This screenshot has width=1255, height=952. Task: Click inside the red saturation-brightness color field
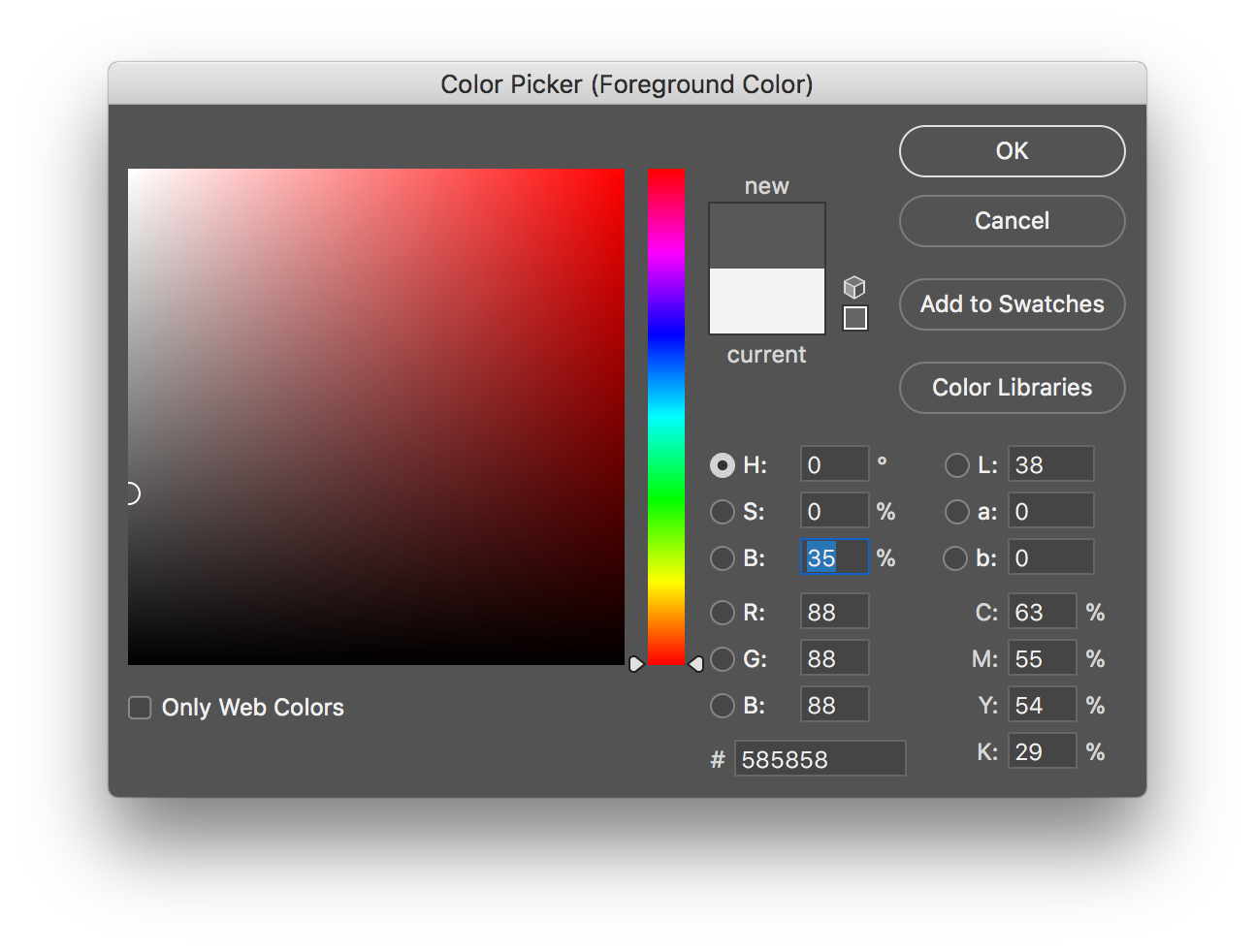pos(376,417)
